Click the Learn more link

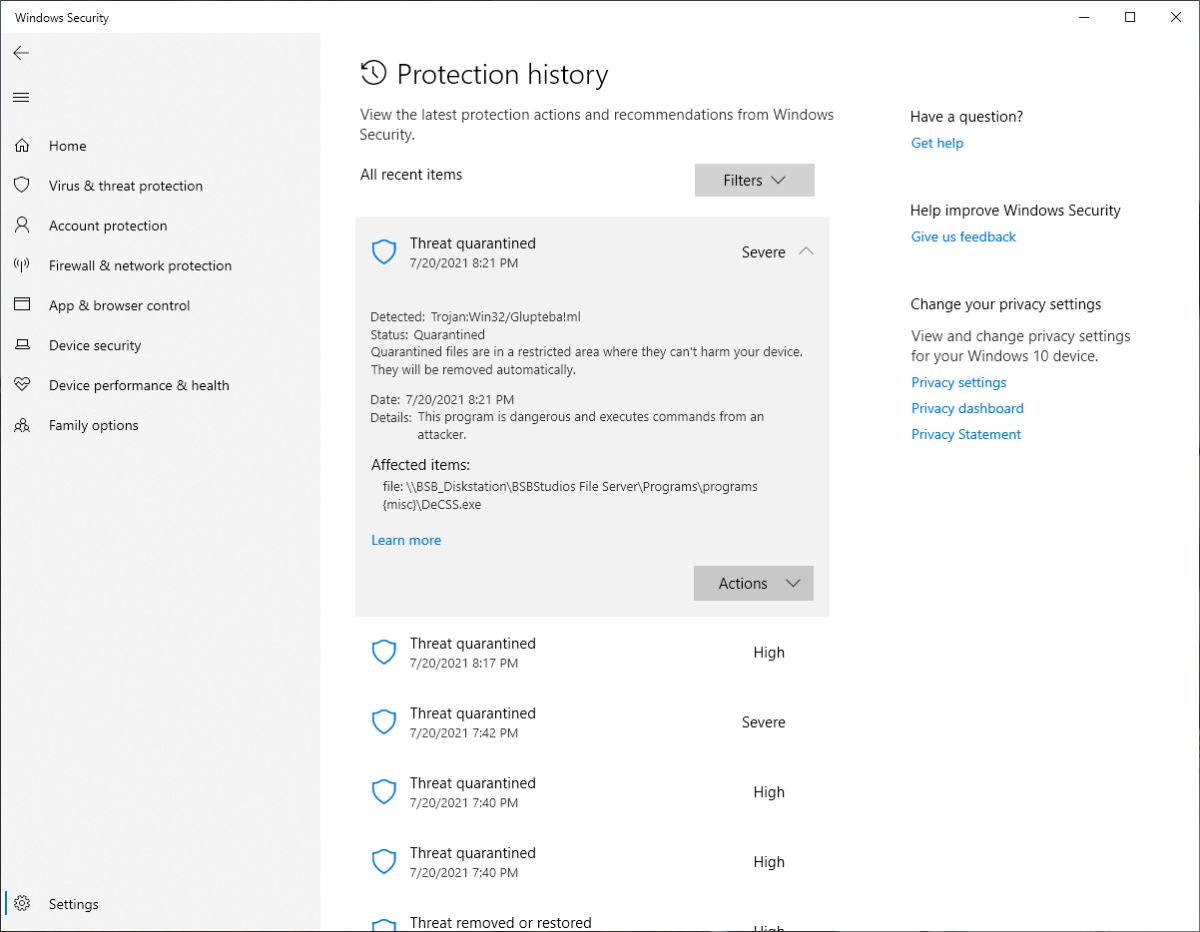[406, 540]
